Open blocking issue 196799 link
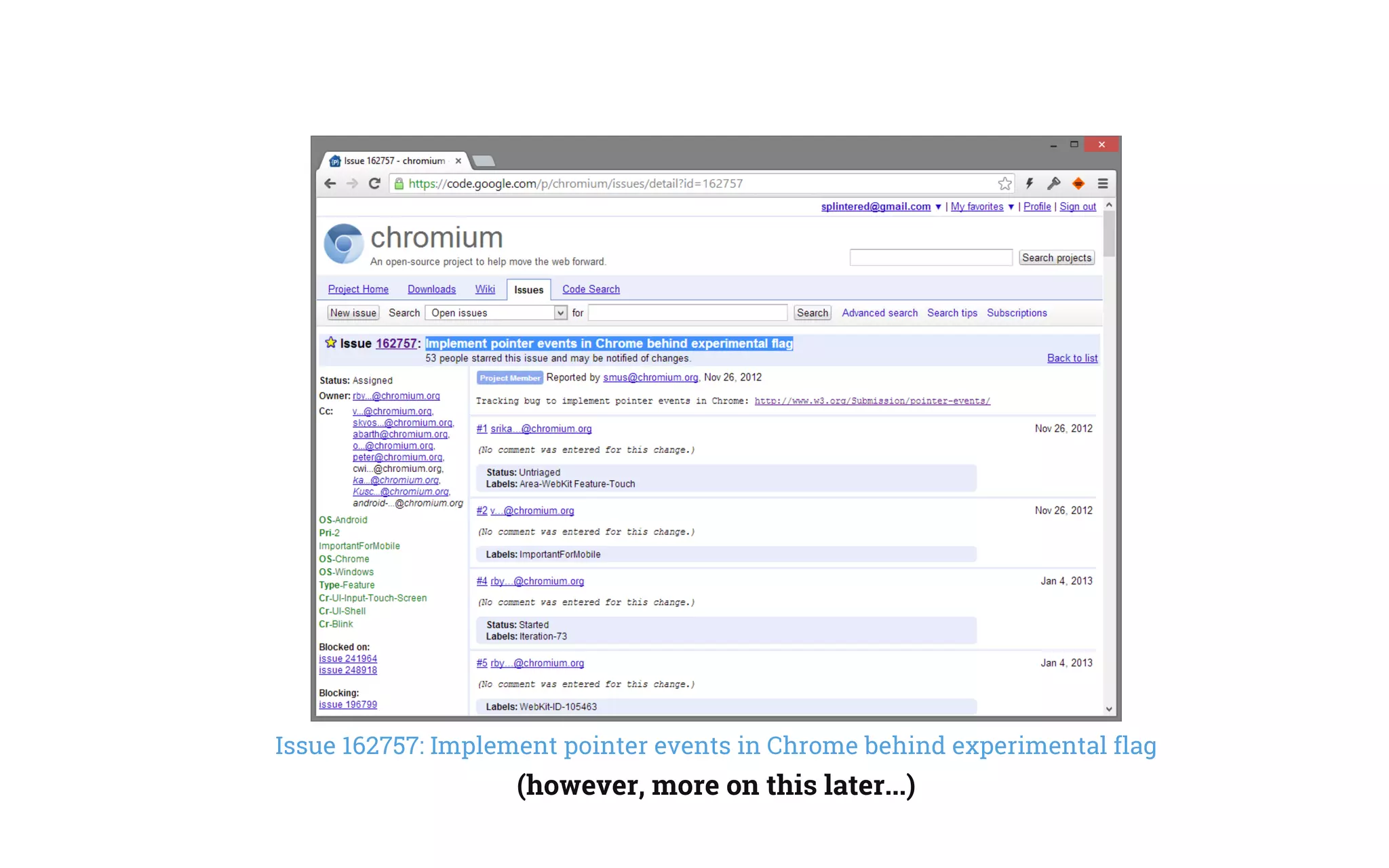The image size is (1389, 868). [348, 705]
